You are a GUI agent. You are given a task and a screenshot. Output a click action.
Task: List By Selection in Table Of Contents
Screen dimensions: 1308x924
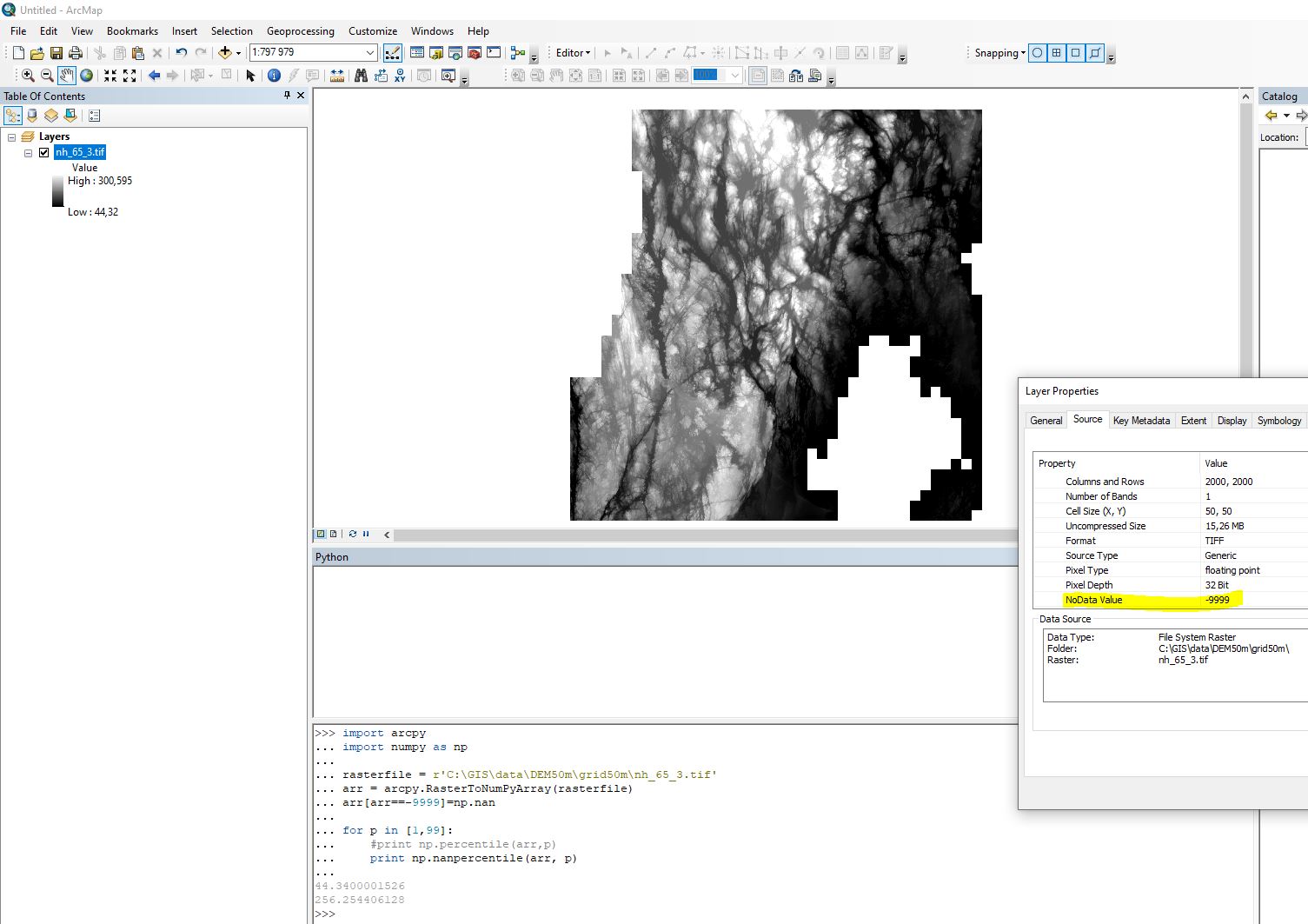click(x=70, y=116)
